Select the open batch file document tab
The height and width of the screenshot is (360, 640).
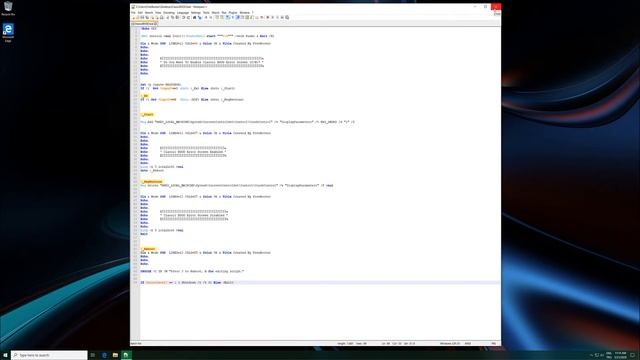[x=143, y=24]
